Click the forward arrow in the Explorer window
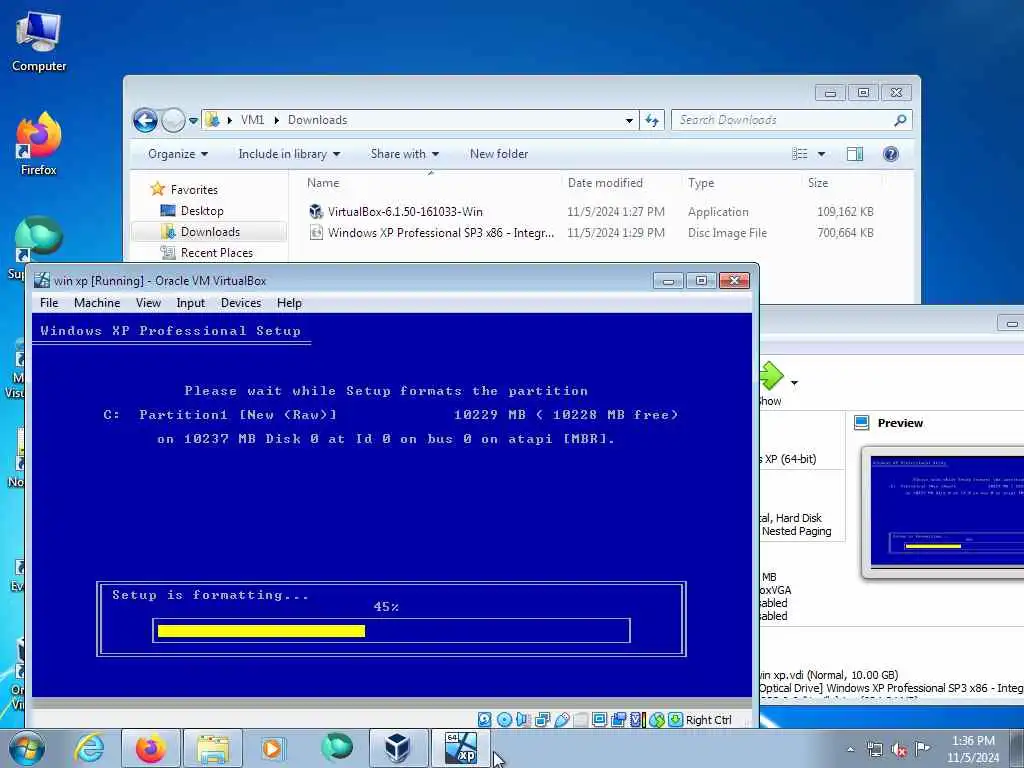This screenshot has height=768, width=1024. pyautogui.click(x=172, y=120)
